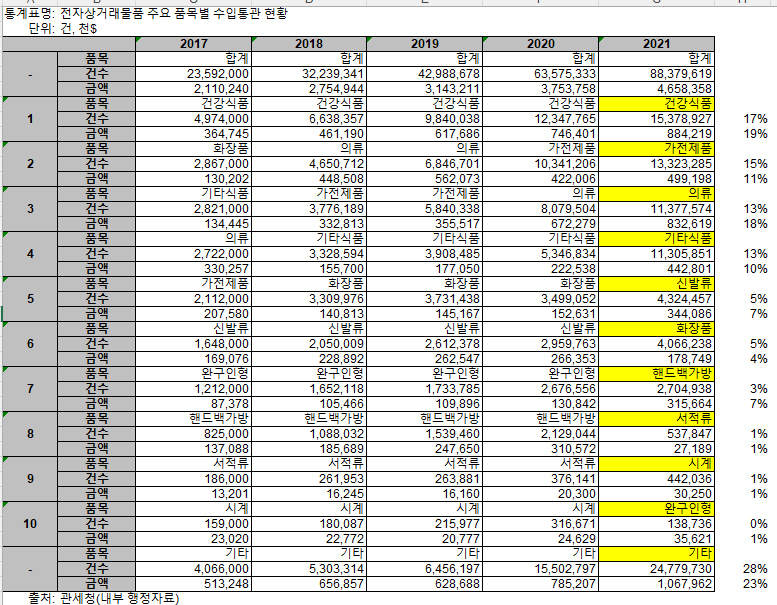Click the title text 통계표명 전자상거래물품
The height and width of the screenshot is (605, 777).
146,13
